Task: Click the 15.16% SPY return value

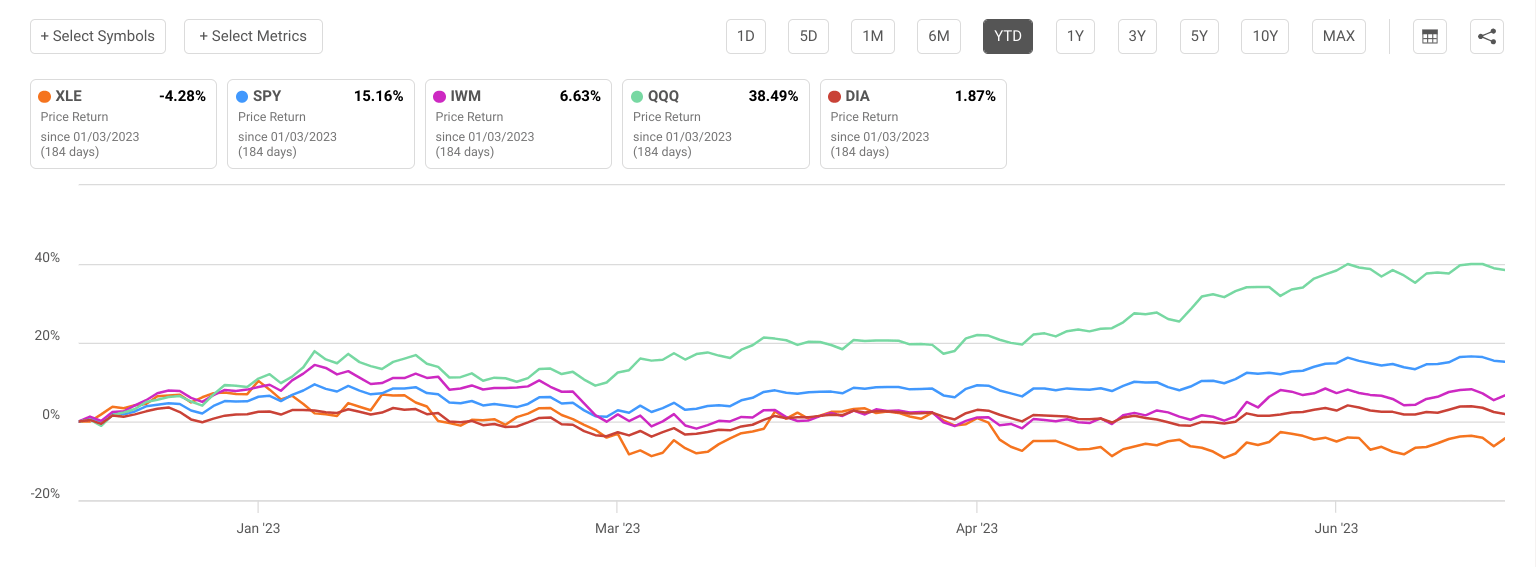Action: pyautogui.click(x=379, y=97)
